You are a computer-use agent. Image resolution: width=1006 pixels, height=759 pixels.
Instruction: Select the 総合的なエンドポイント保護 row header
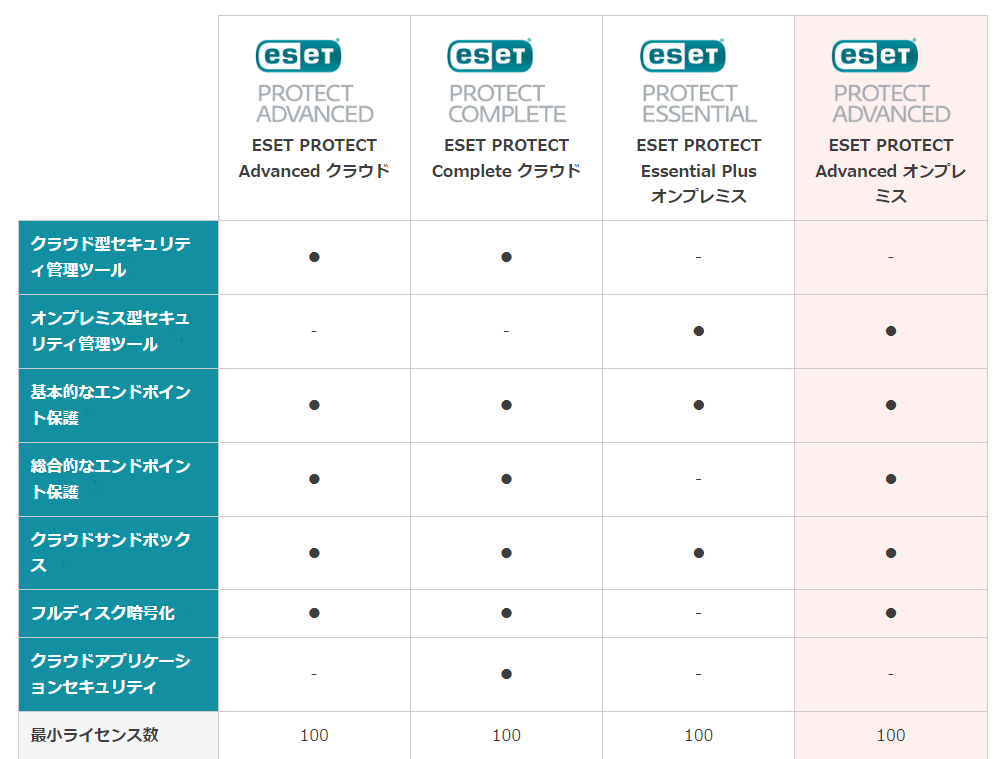coord(119,479)
